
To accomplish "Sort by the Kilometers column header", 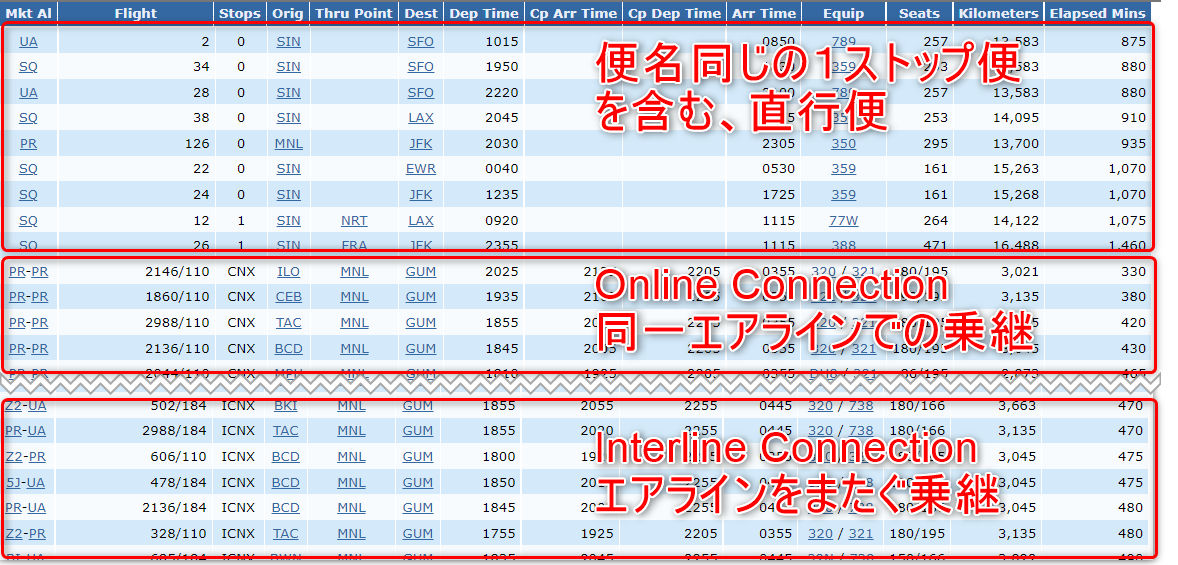I will pos(998,13).
